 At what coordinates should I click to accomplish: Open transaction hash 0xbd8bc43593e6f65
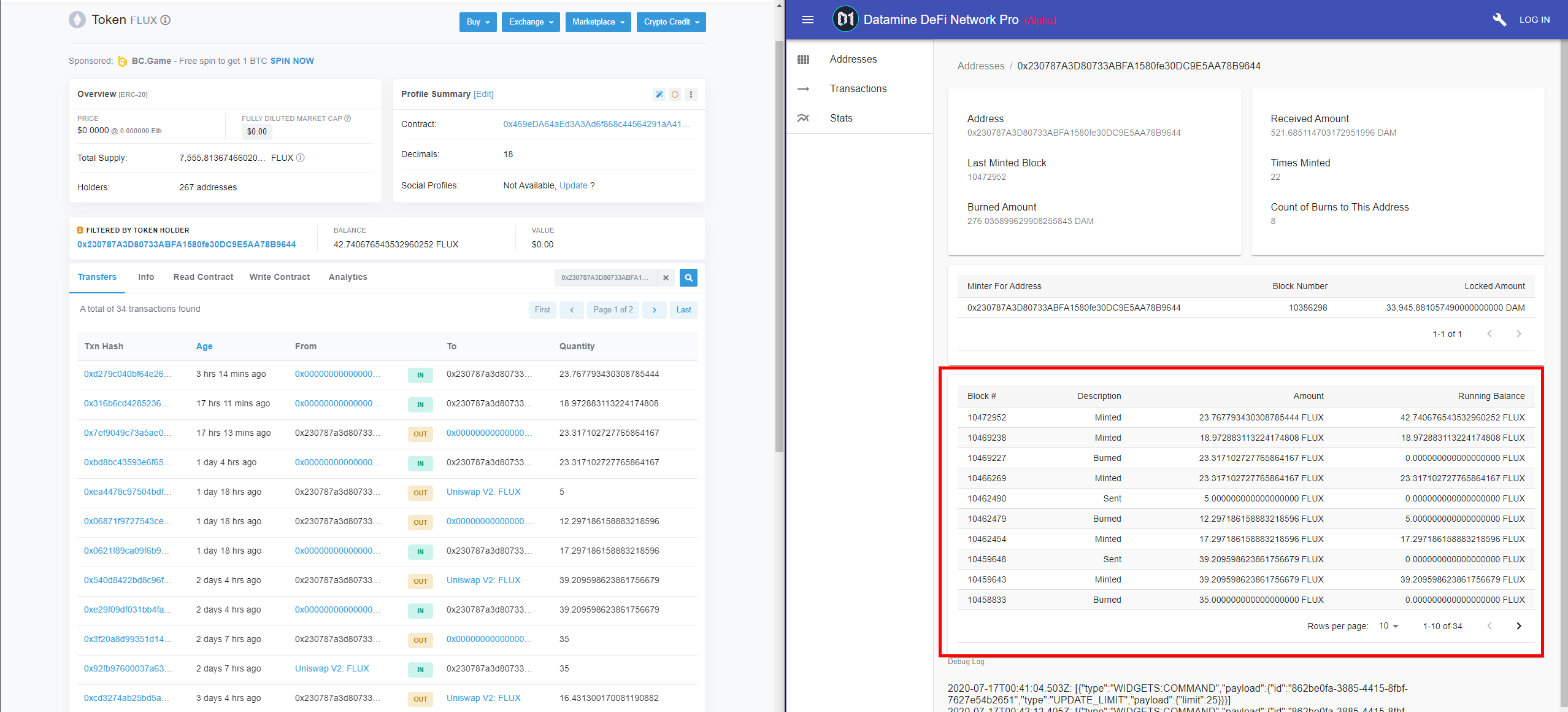(128, 462)
